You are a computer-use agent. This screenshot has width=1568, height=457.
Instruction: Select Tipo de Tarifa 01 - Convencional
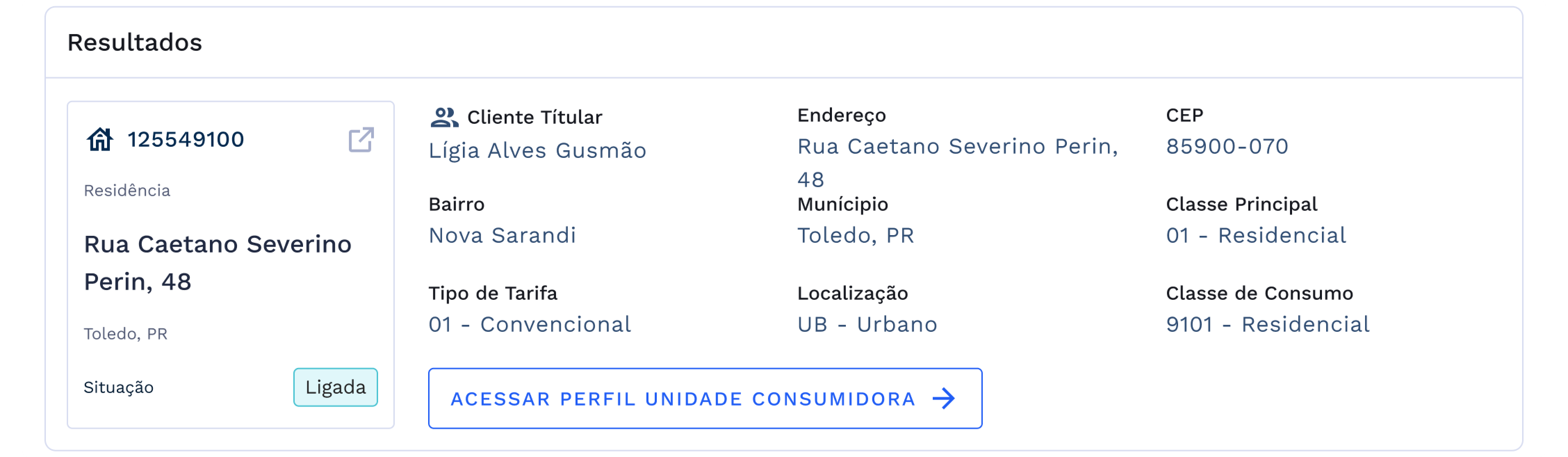530,324
